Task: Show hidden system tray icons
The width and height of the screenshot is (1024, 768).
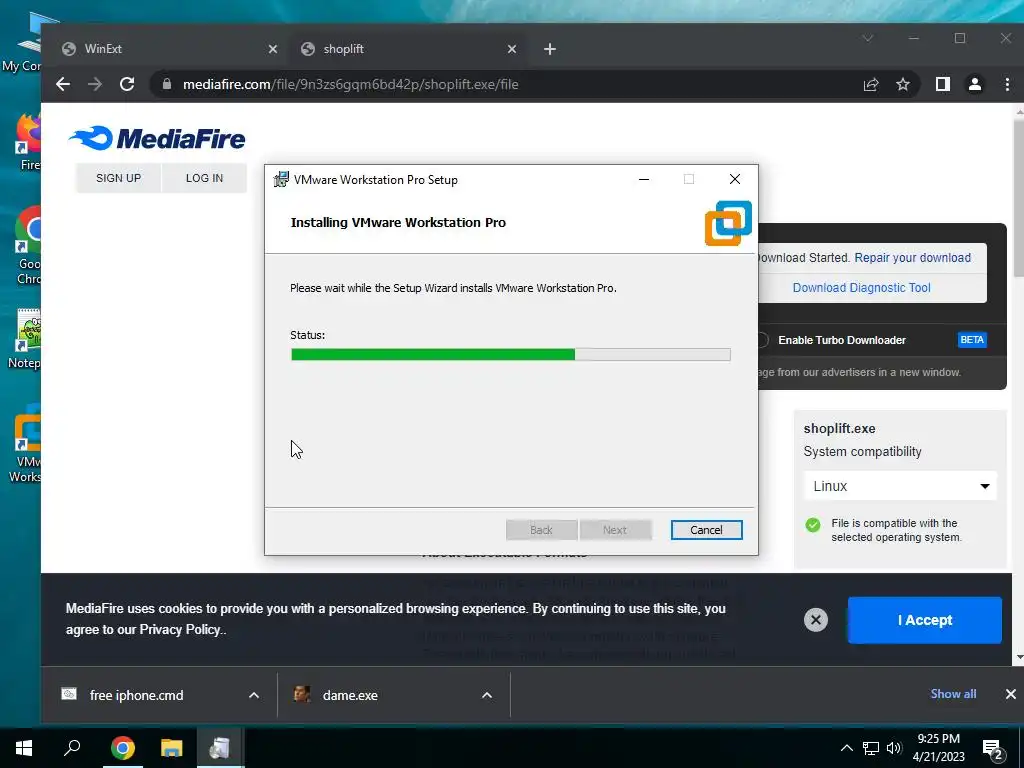Action: pos(846,748)
